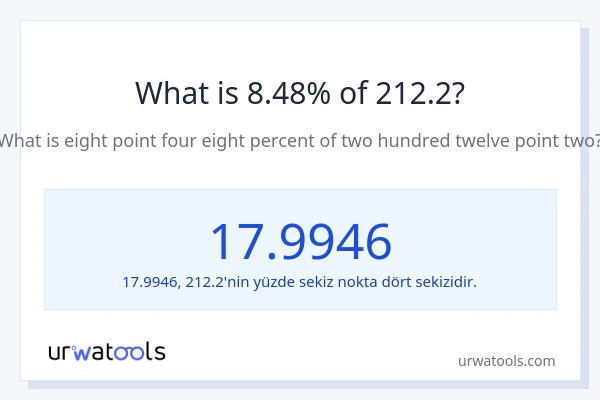Select '8.48%' in the main heading
Screen dimensions: 600x400
pyautogui.click(x=286, y=93)
